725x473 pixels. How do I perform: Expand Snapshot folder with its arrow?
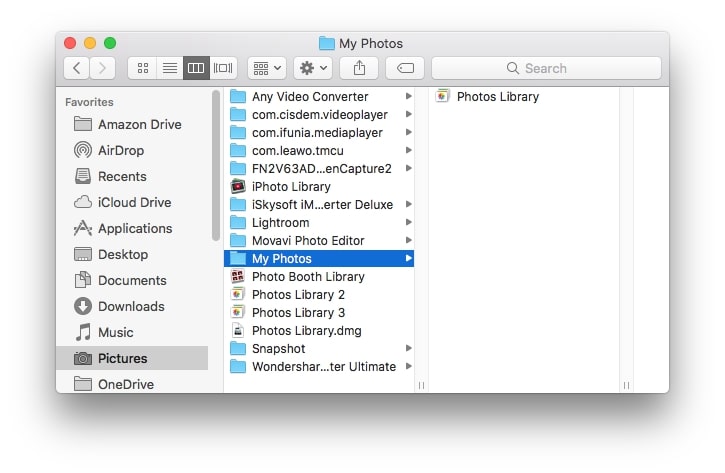tap(408, 348)
